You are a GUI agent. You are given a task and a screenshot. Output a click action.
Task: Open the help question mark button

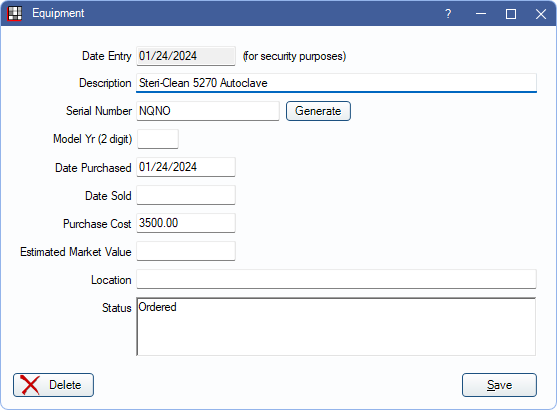click(x=448, y=14)
